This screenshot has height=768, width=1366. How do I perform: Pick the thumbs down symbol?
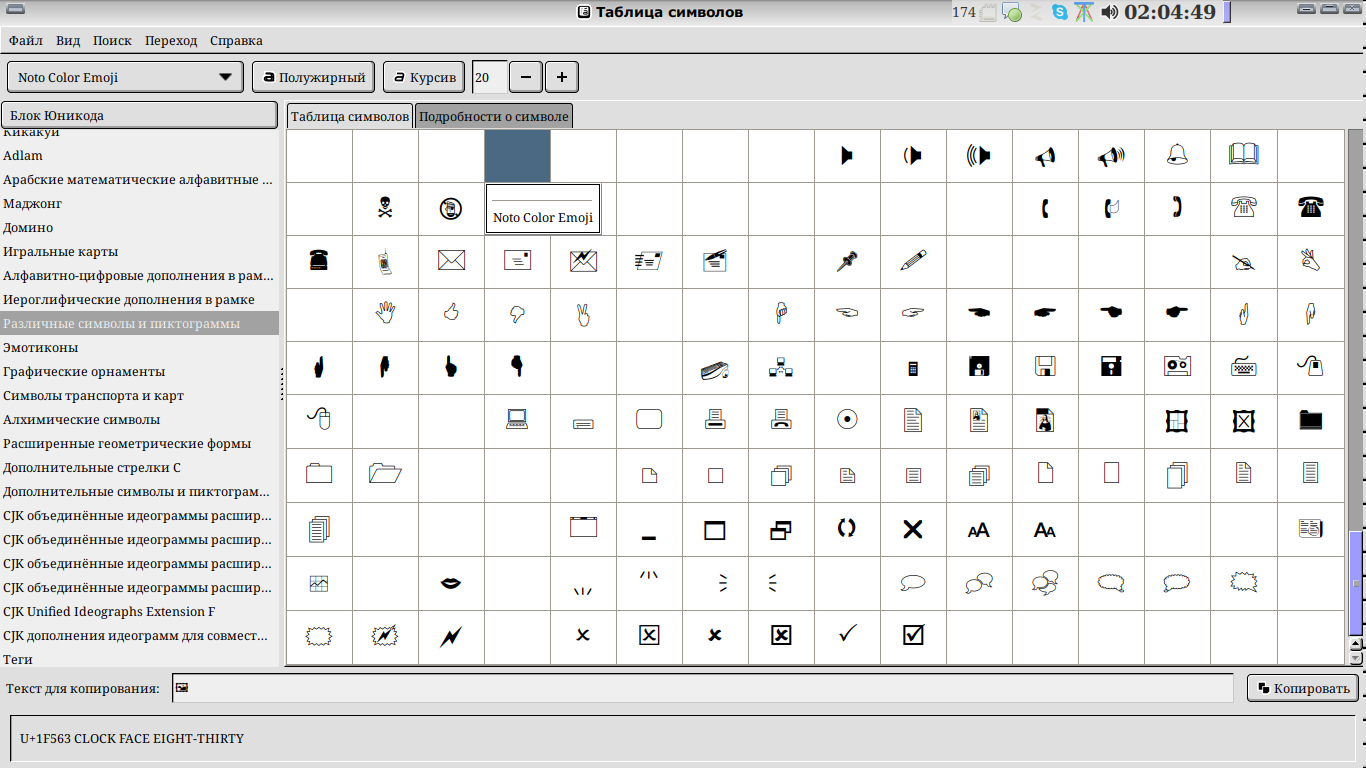[517, 315]
